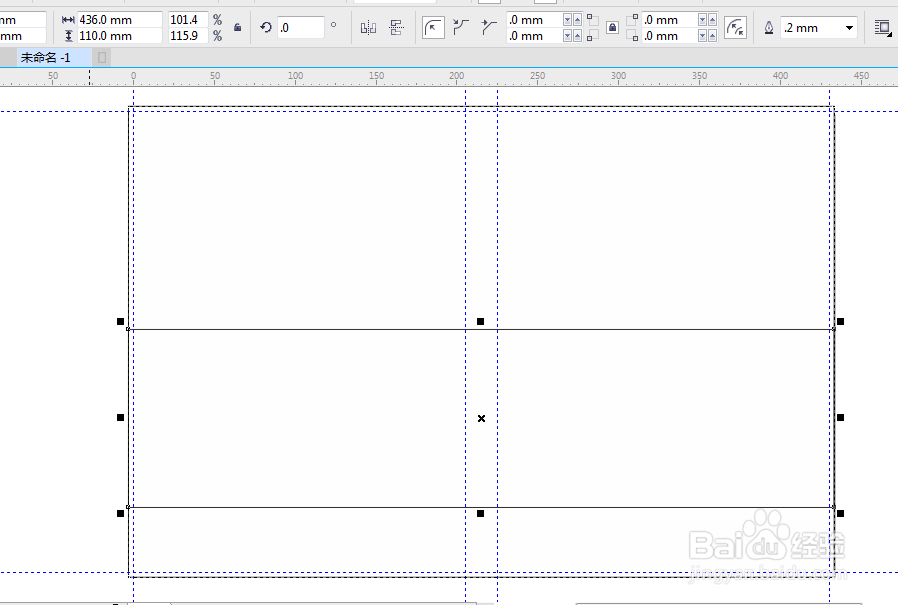Viewport: 898px width, 605px height.
Task: Click the rotation angle input field
Action: coord(301,28)
